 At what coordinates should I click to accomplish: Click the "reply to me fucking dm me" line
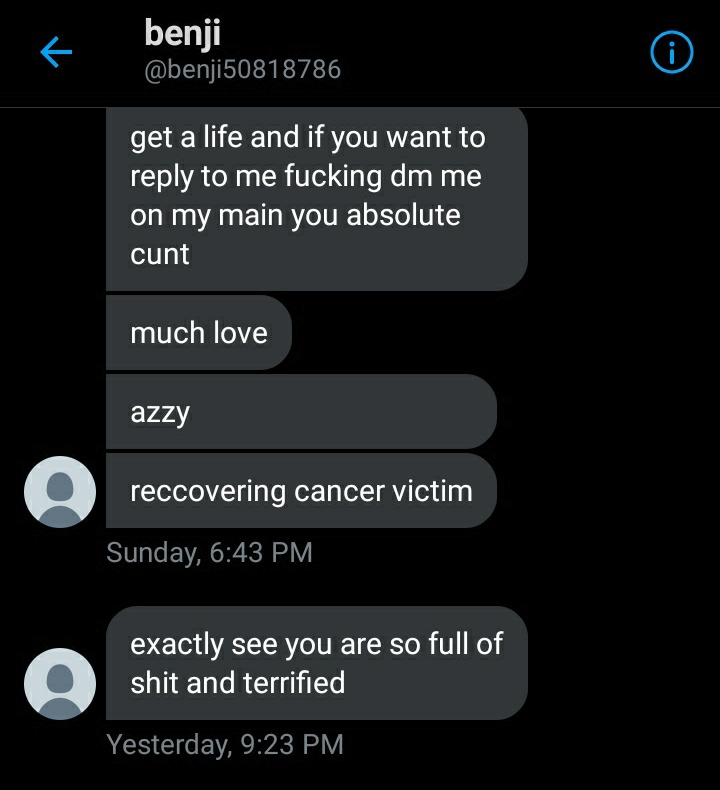click(306, 177)
